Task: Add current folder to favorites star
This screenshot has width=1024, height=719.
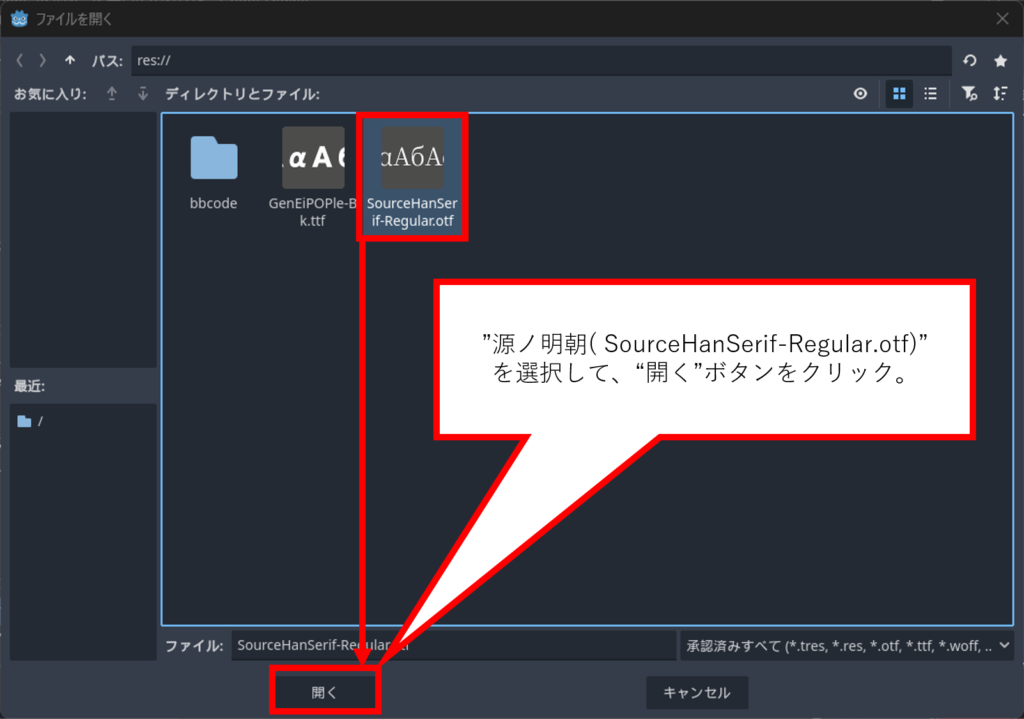Action: coord(1000,61)
